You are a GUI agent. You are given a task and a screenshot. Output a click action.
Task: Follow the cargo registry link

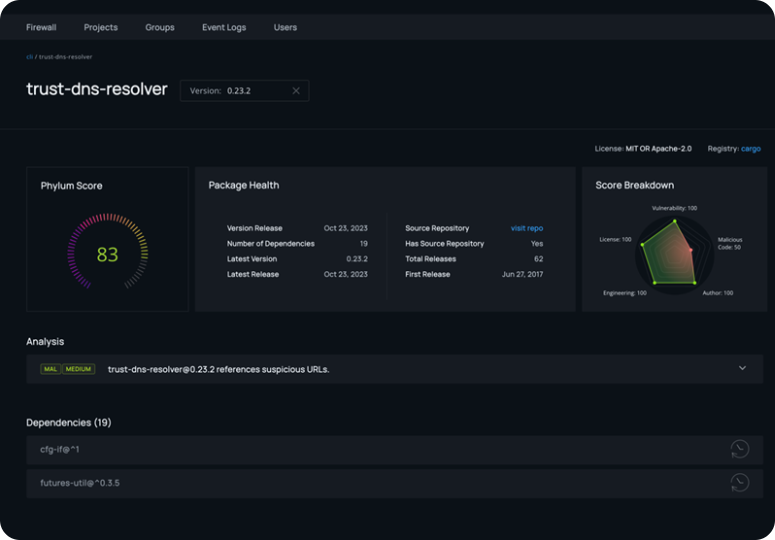click(750, 149)
